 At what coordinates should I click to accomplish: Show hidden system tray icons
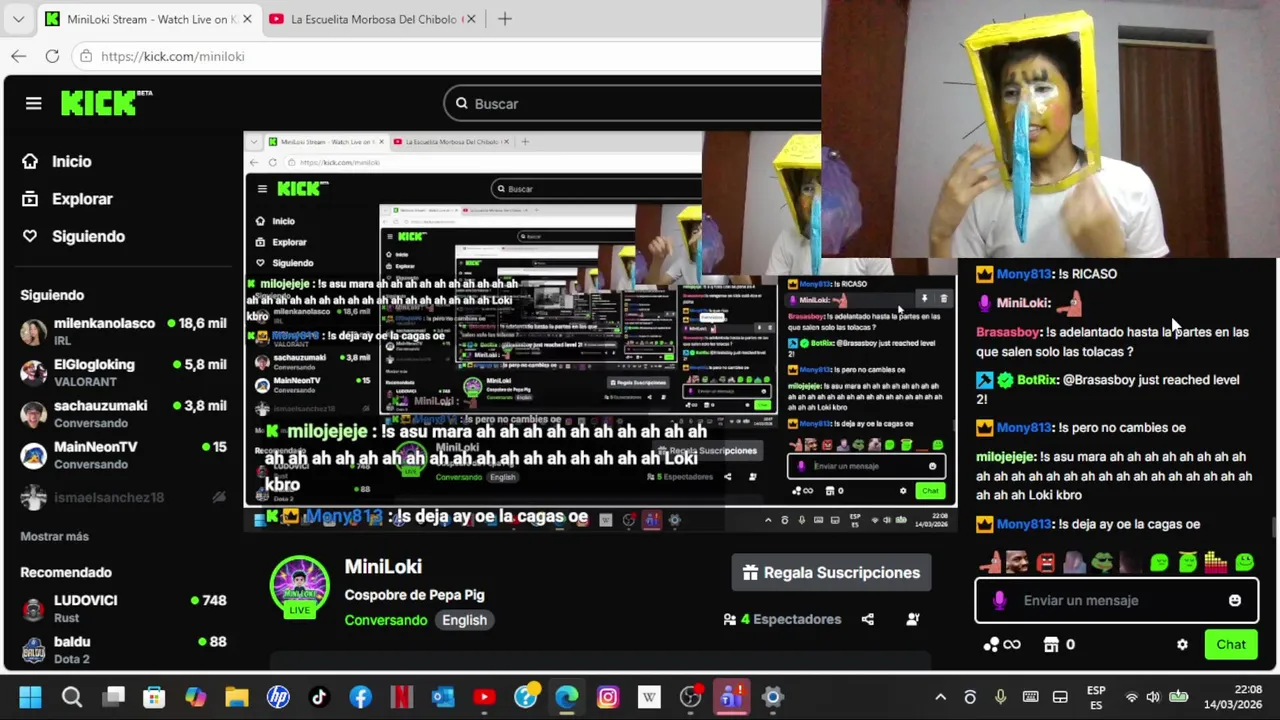940,697
